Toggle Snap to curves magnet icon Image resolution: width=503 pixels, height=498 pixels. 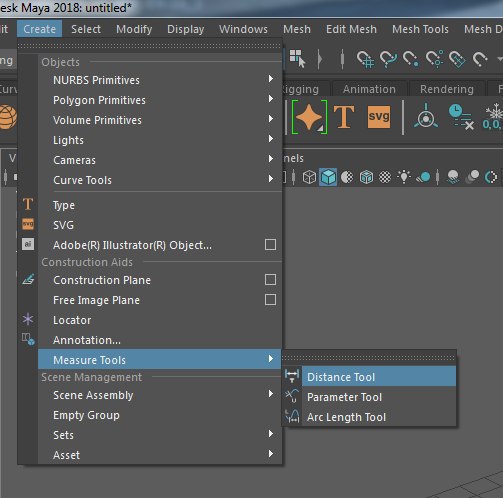(x=388, y=59)
